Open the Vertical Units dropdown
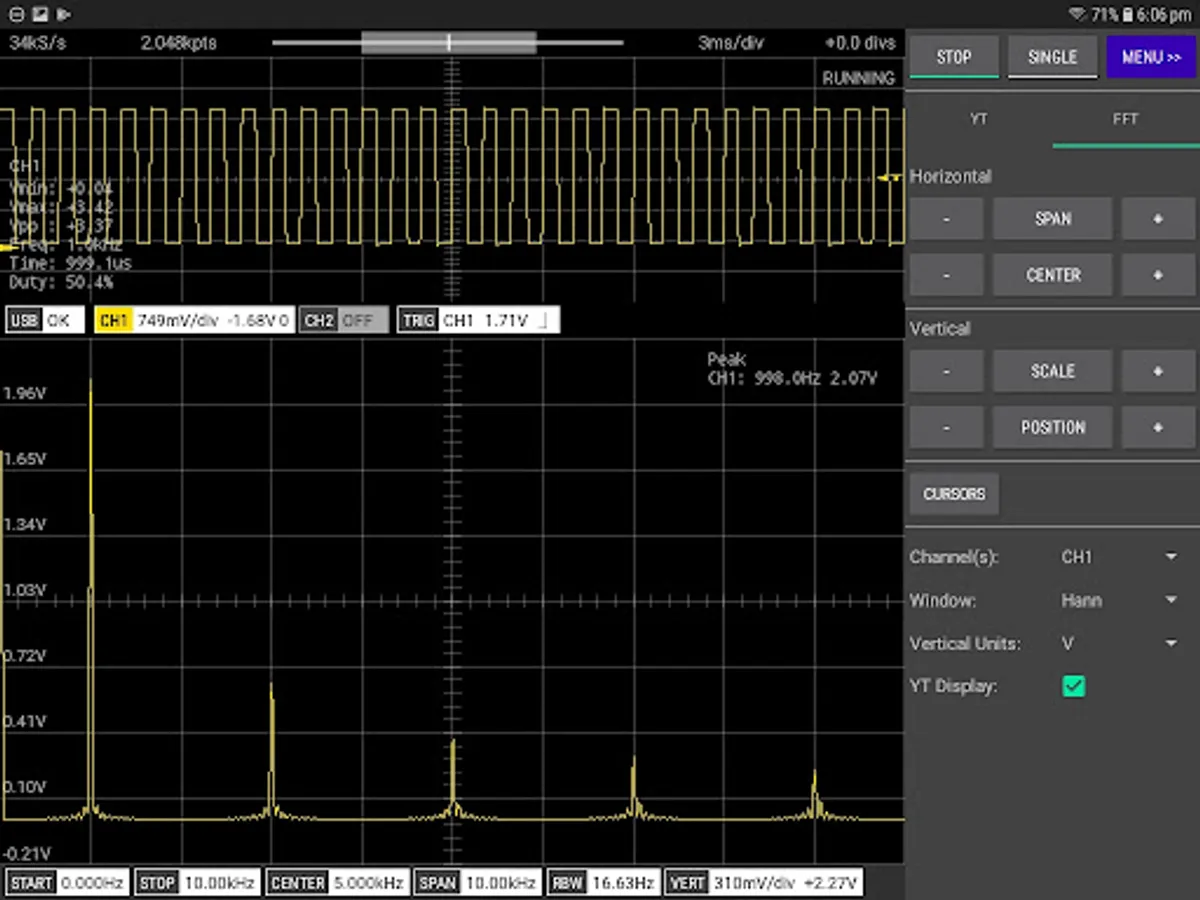 [x=1118, y=644]
